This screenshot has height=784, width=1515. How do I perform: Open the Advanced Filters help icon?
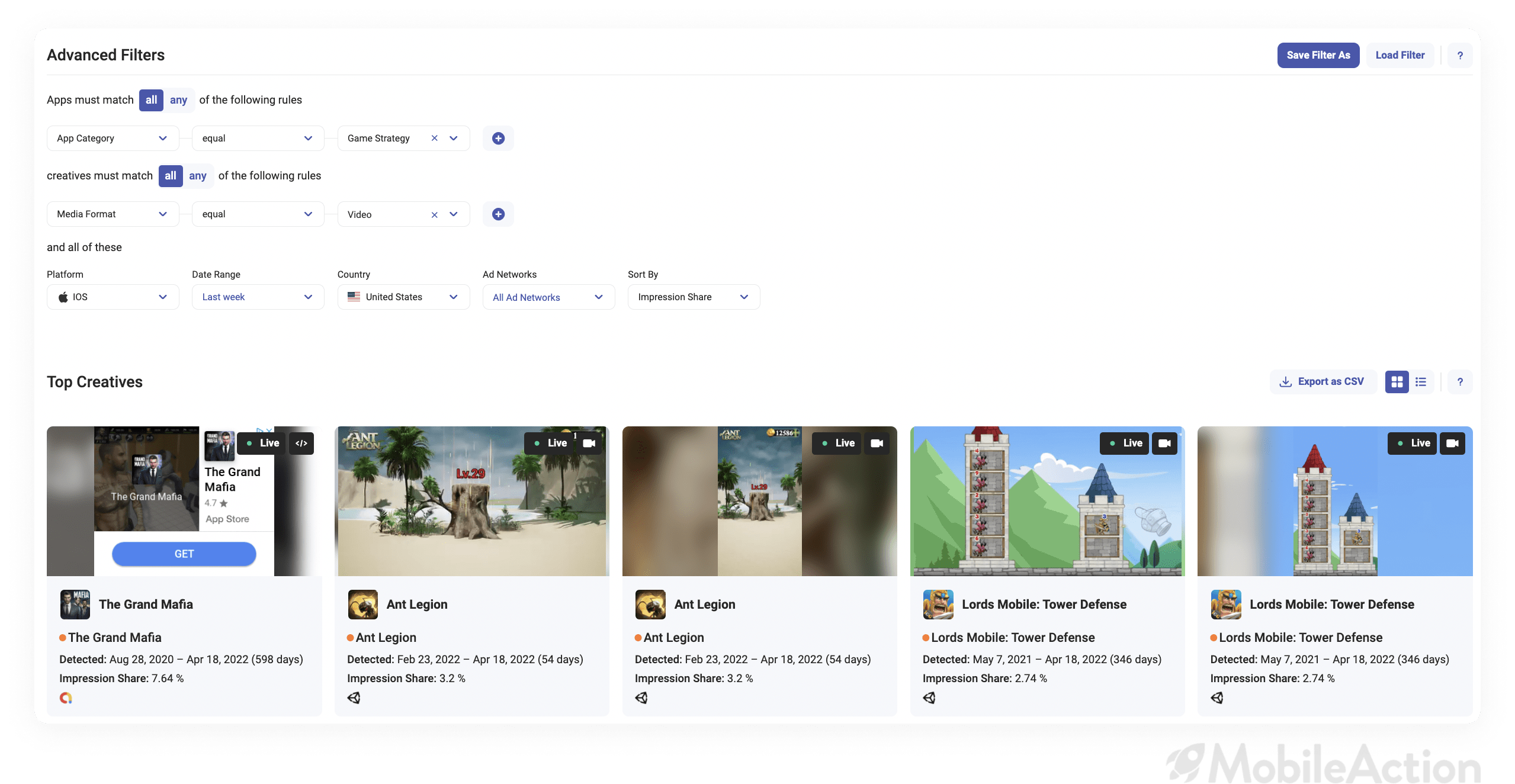click(1459, 55)
